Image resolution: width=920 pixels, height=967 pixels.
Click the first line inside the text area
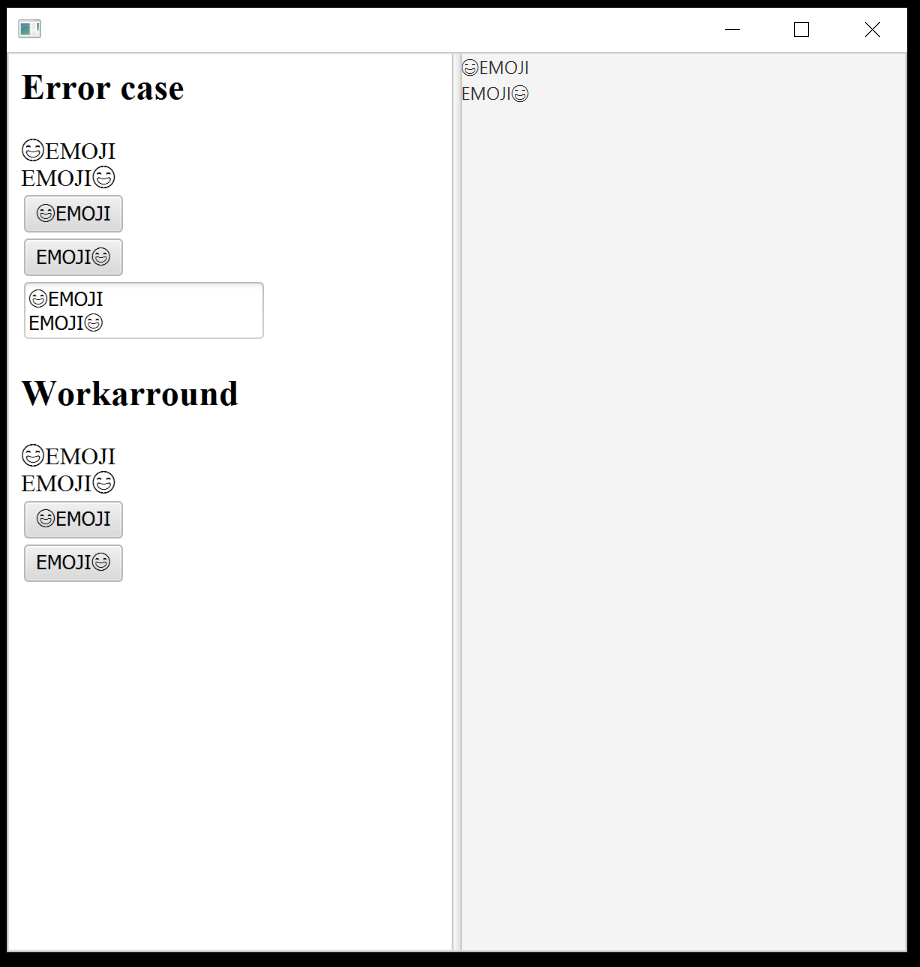(x=66, y=299)
